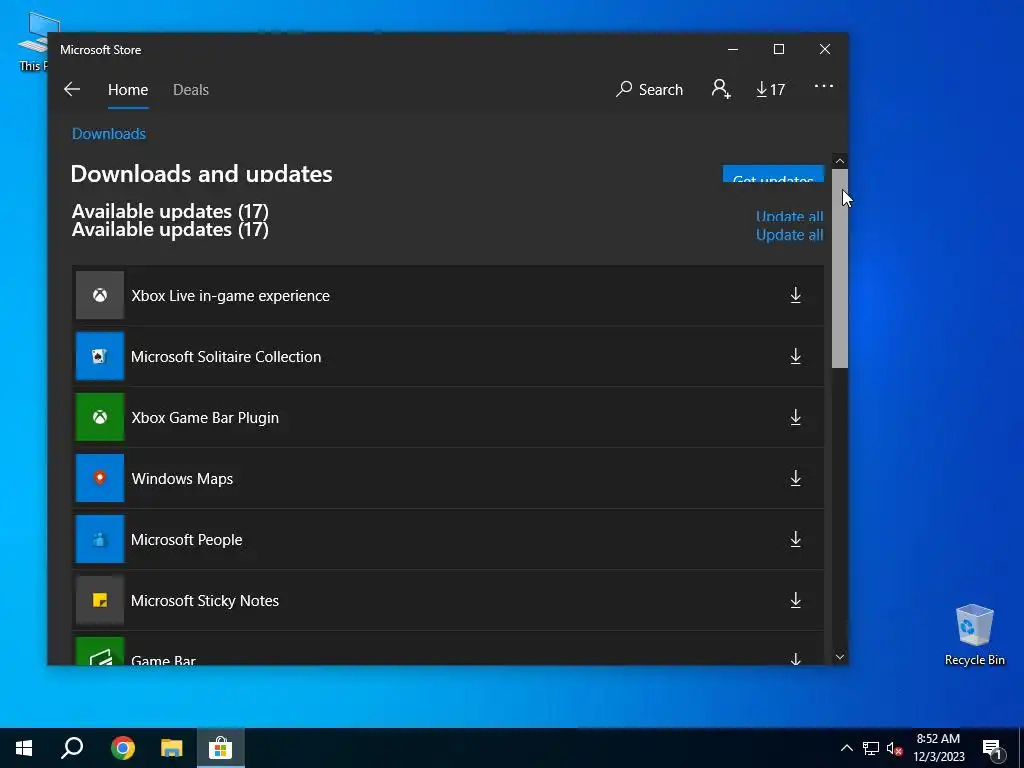The width and height of the screenshot is (1024, 768).
Task: Open taskbar search magnifier
Action: point(72,748)
